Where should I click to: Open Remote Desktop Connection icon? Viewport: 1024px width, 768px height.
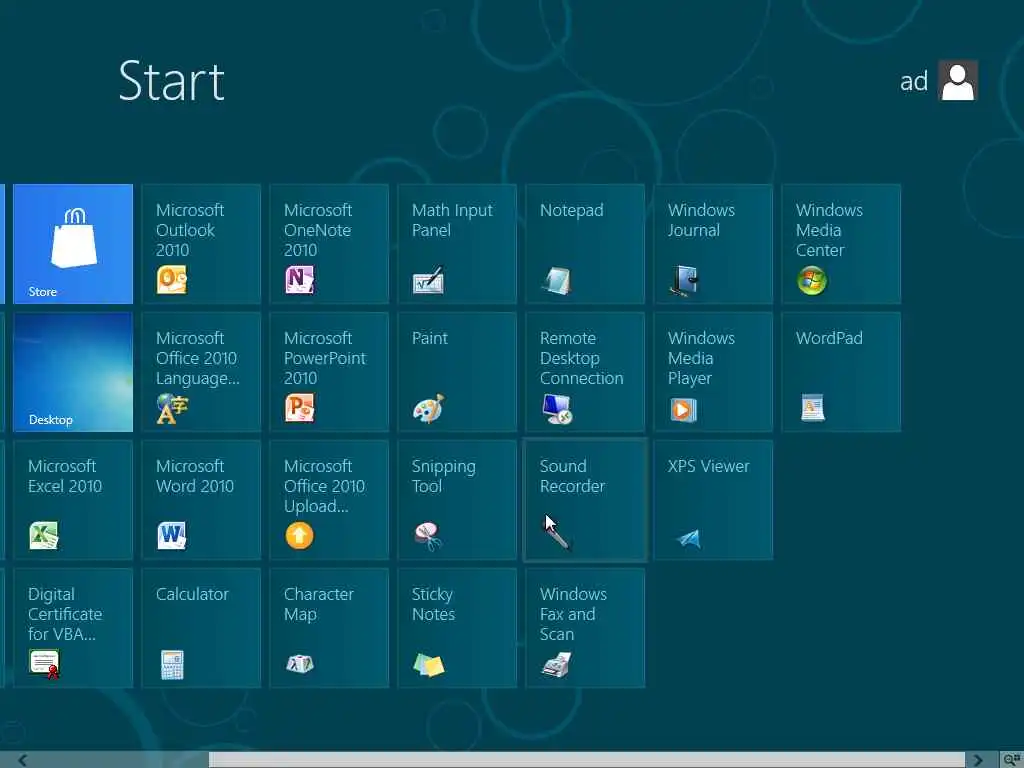point(557,409)
